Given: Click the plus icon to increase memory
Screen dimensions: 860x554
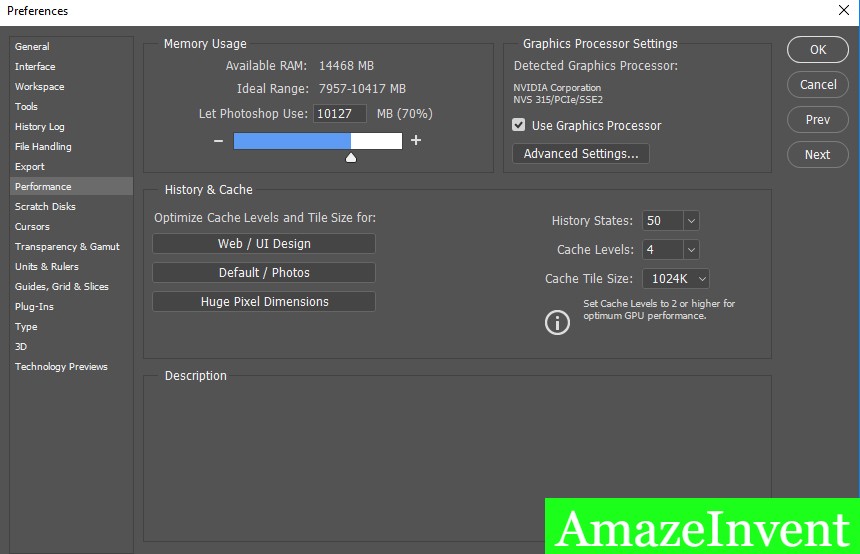Looking at the screenshot, I should 416,140.
